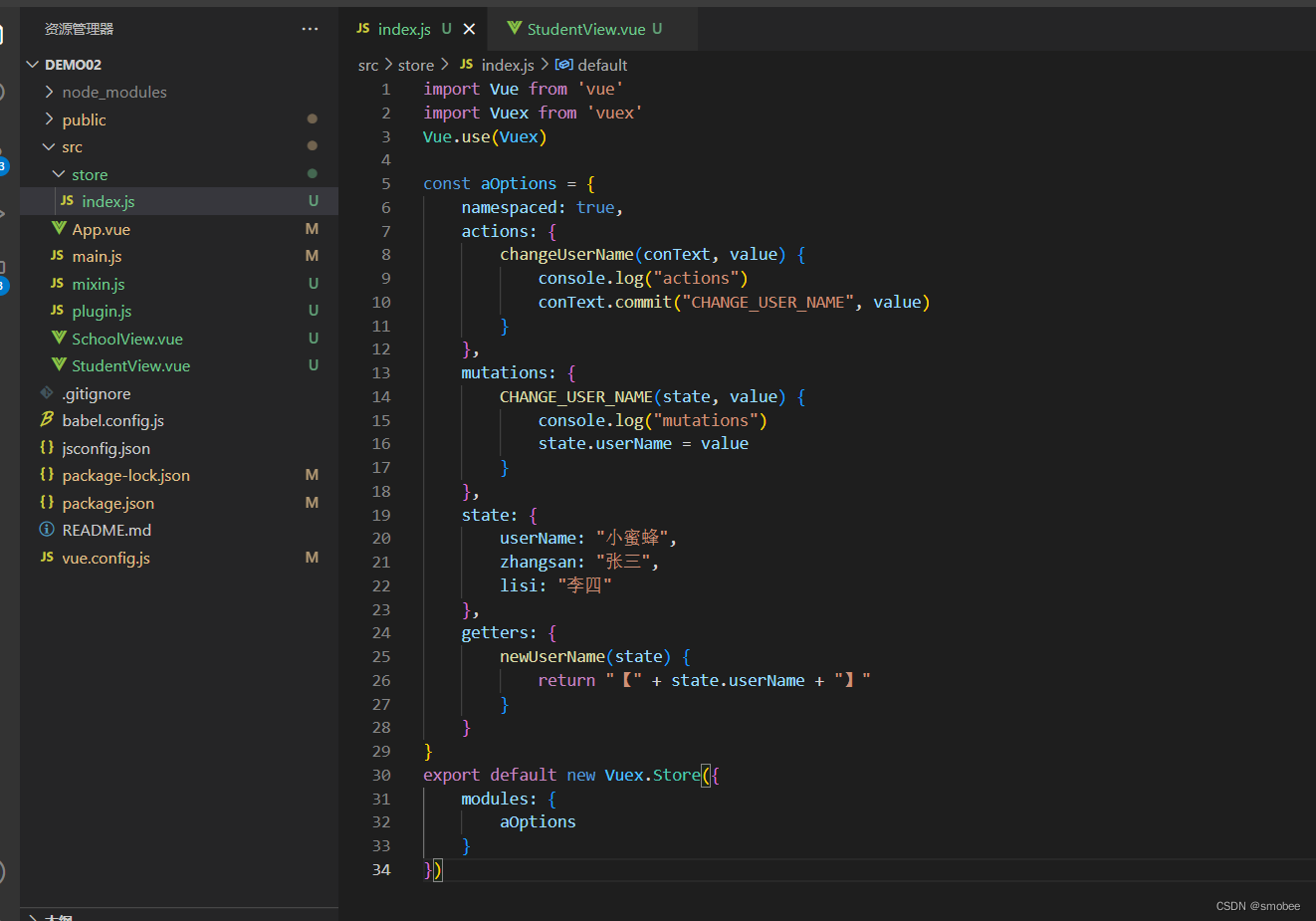The width and height of the screenshot is (1316, 921).
Task: Click 'changeUserName' function name on line 8
Action: pyautogui.click(x=566, y=254)
